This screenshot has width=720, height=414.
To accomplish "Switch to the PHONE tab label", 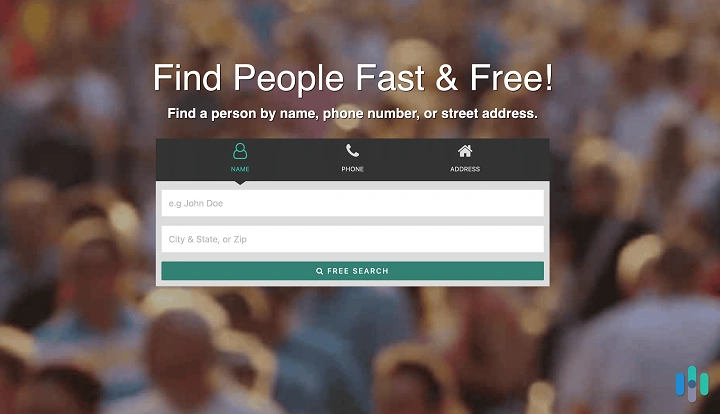I will tap(352, 169).
